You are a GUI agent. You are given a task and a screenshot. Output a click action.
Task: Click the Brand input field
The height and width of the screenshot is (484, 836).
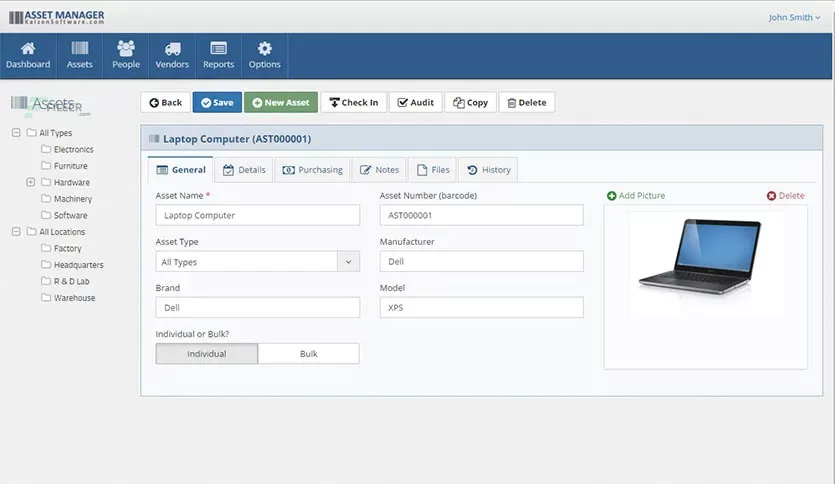tap(258, 308)
